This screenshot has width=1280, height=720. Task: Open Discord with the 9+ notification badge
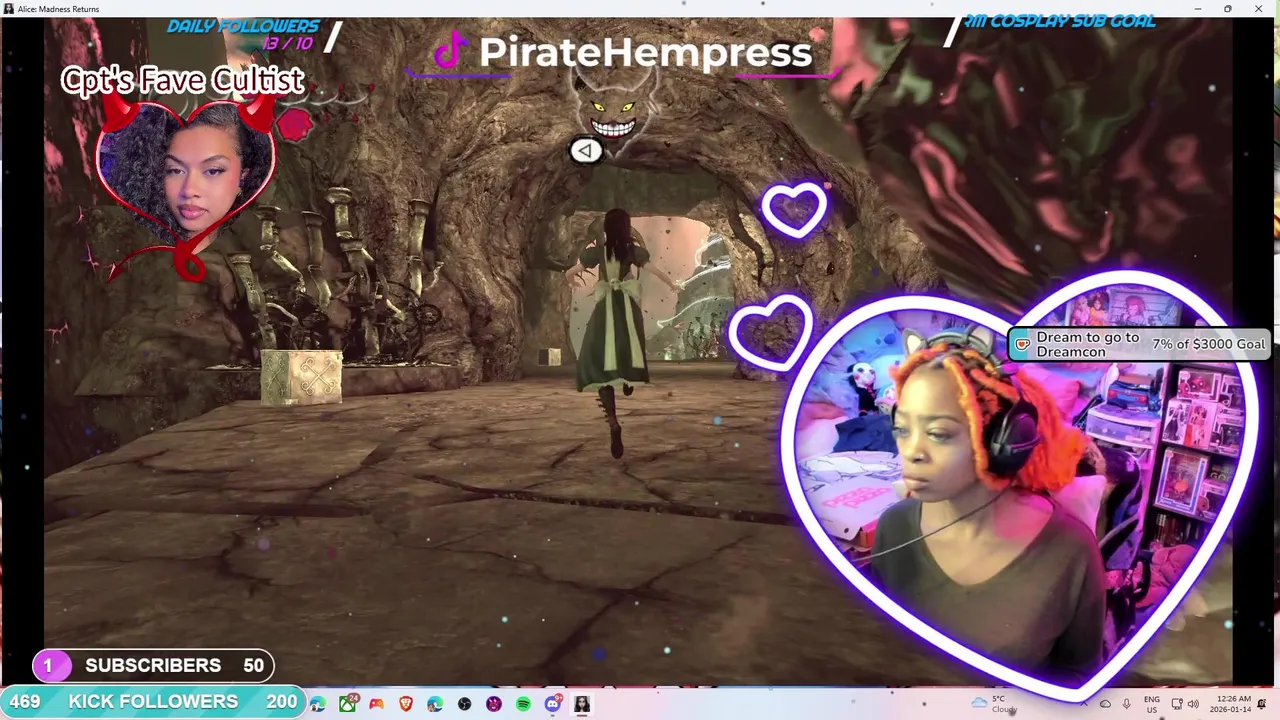coord(553,704)
